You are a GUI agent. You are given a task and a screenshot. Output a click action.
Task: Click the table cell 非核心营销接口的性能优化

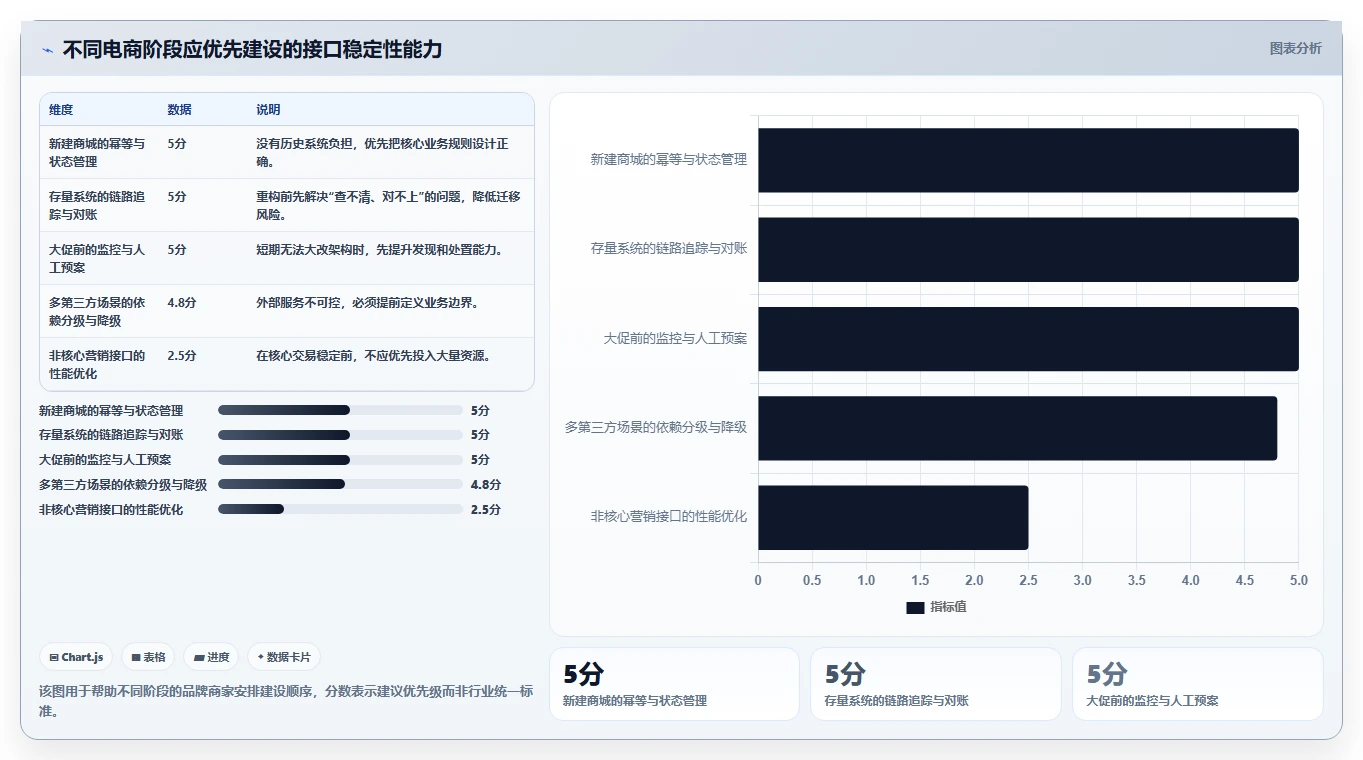[x=98, y=364]
